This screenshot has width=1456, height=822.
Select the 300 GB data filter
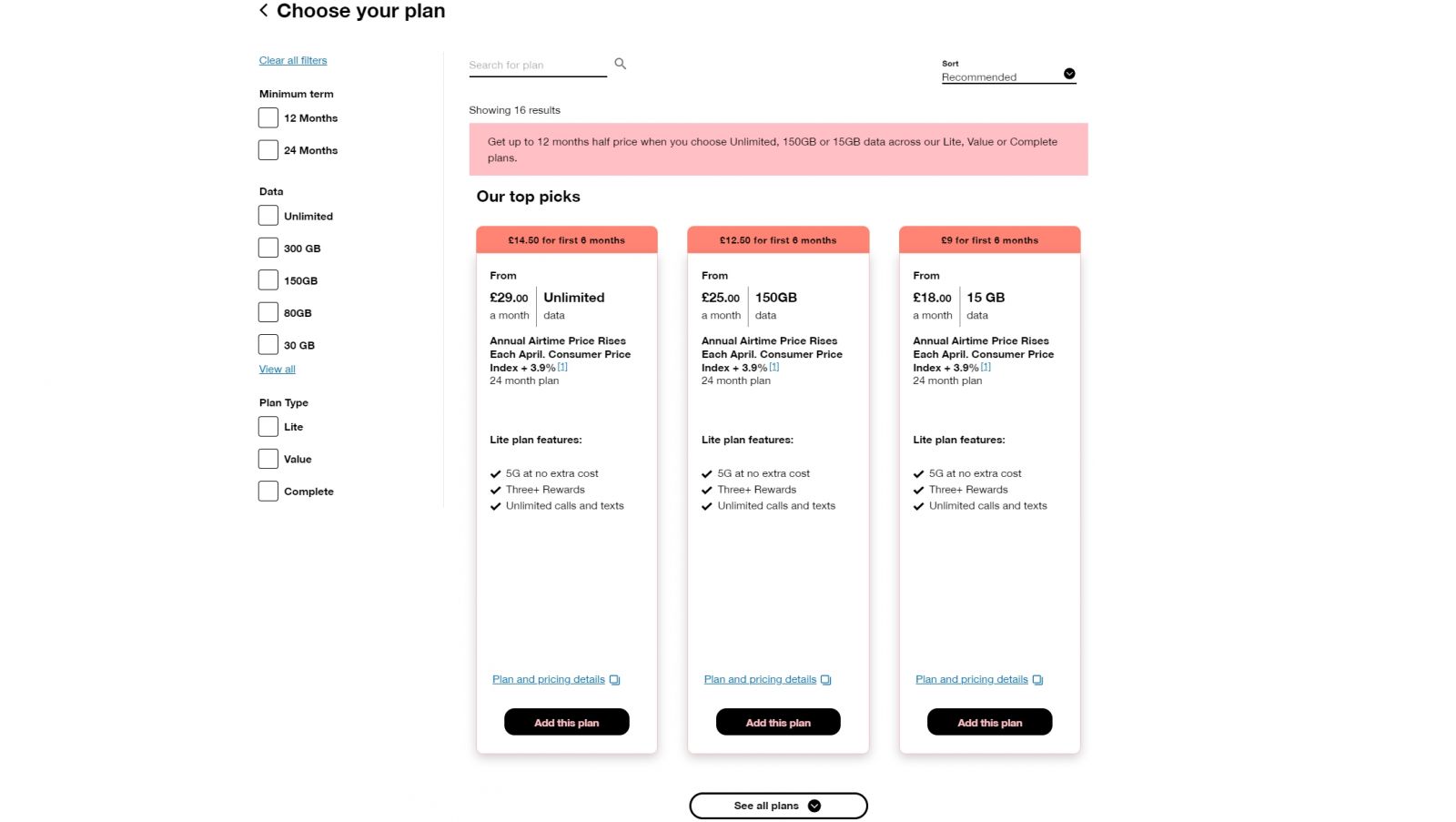tap(268, 248)
